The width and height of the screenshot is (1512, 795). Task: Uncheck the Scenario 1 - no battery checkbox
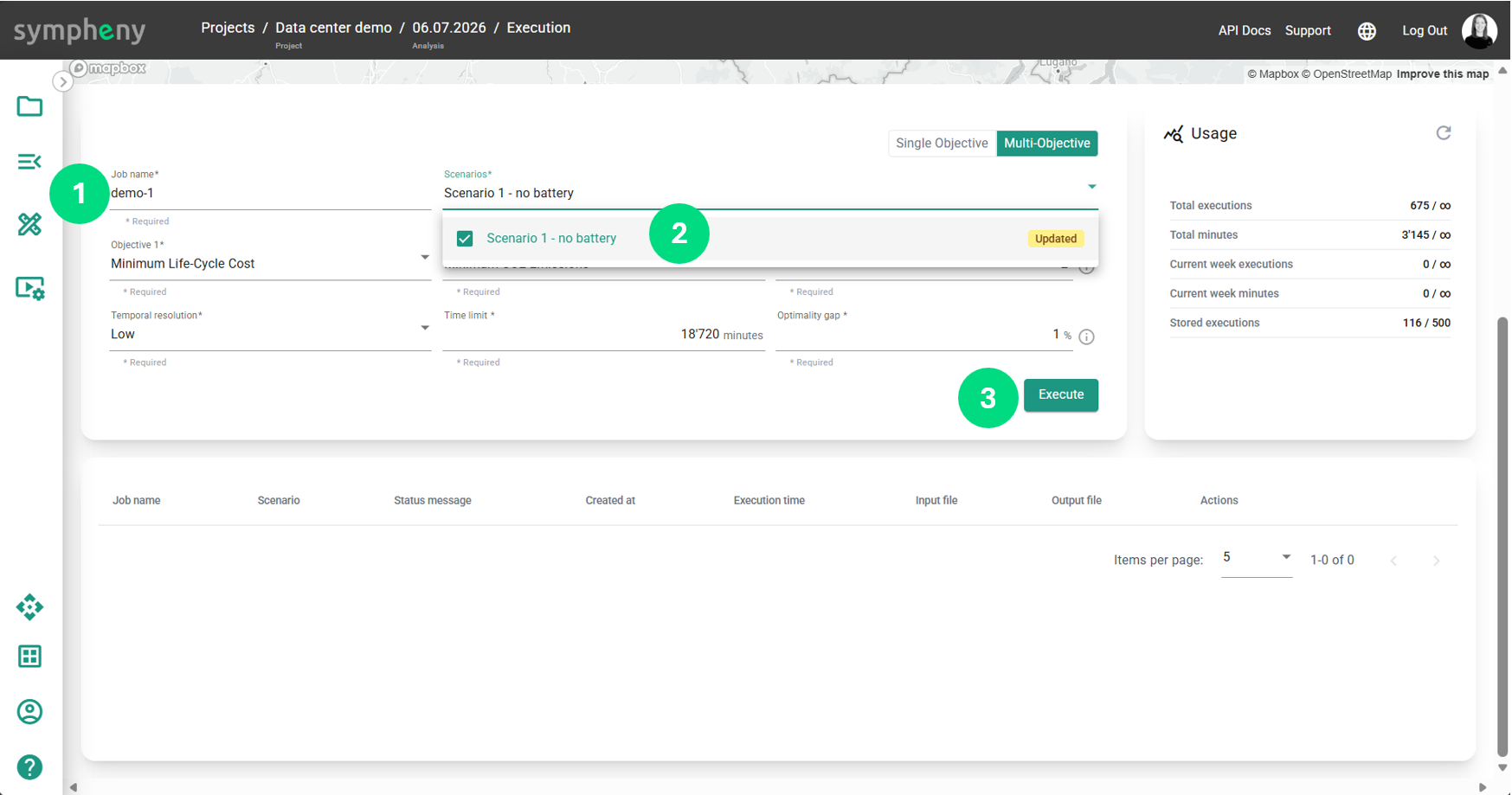point(465,239)
